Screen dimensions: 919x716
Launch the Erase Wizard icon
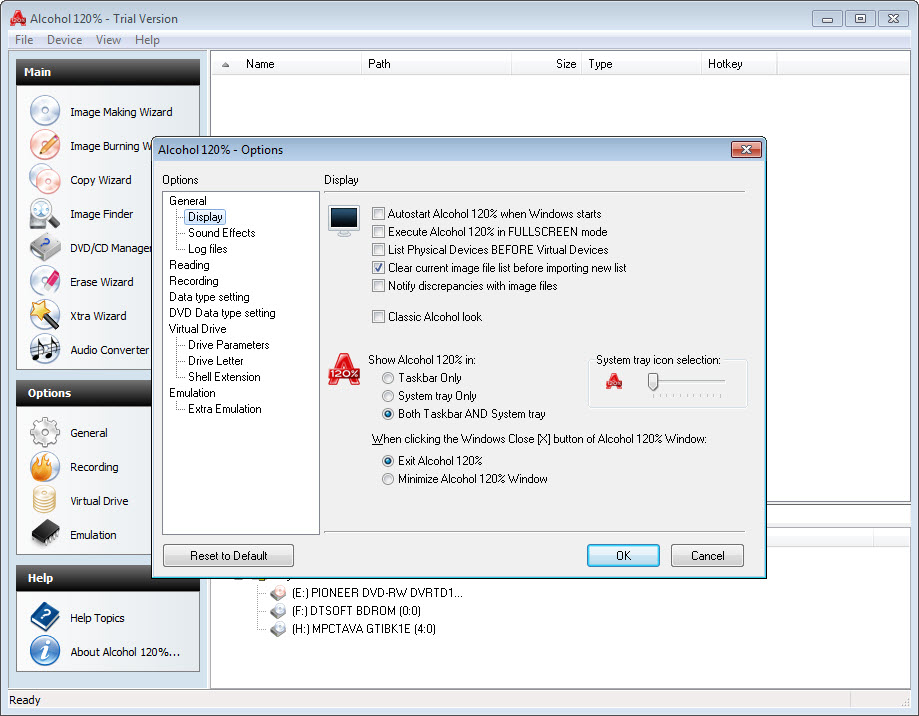pyautogui.click(x=45, y=281)
